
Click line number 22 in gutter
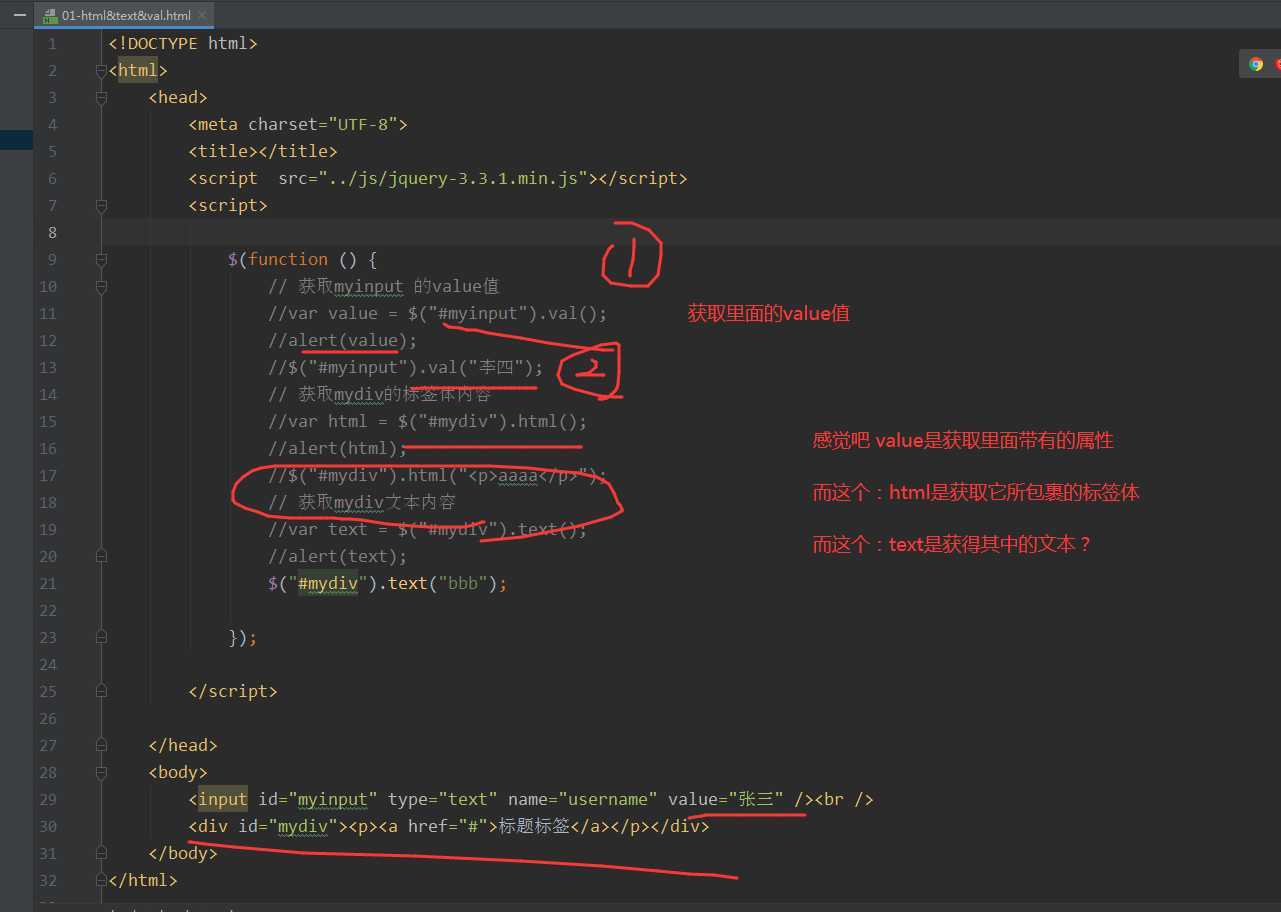pyautogui.click(x=48, y=611)
